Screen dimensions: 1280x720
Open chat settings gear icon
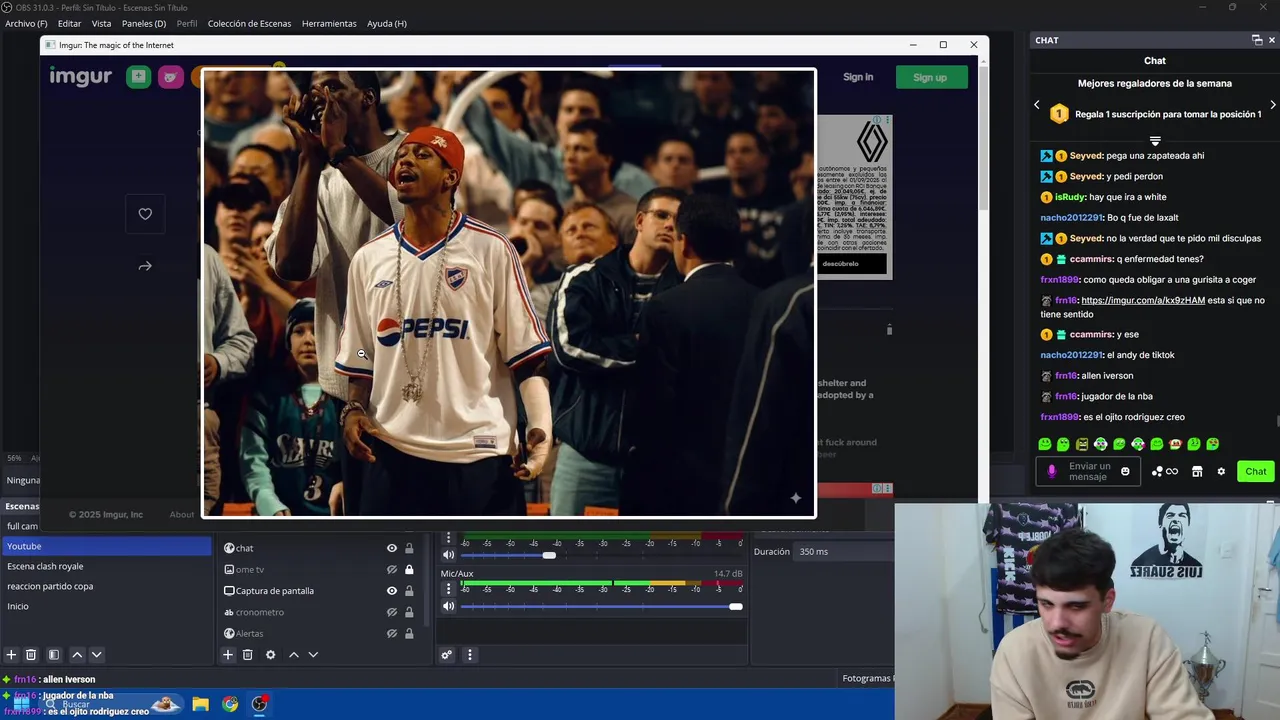pos(1221,471)
